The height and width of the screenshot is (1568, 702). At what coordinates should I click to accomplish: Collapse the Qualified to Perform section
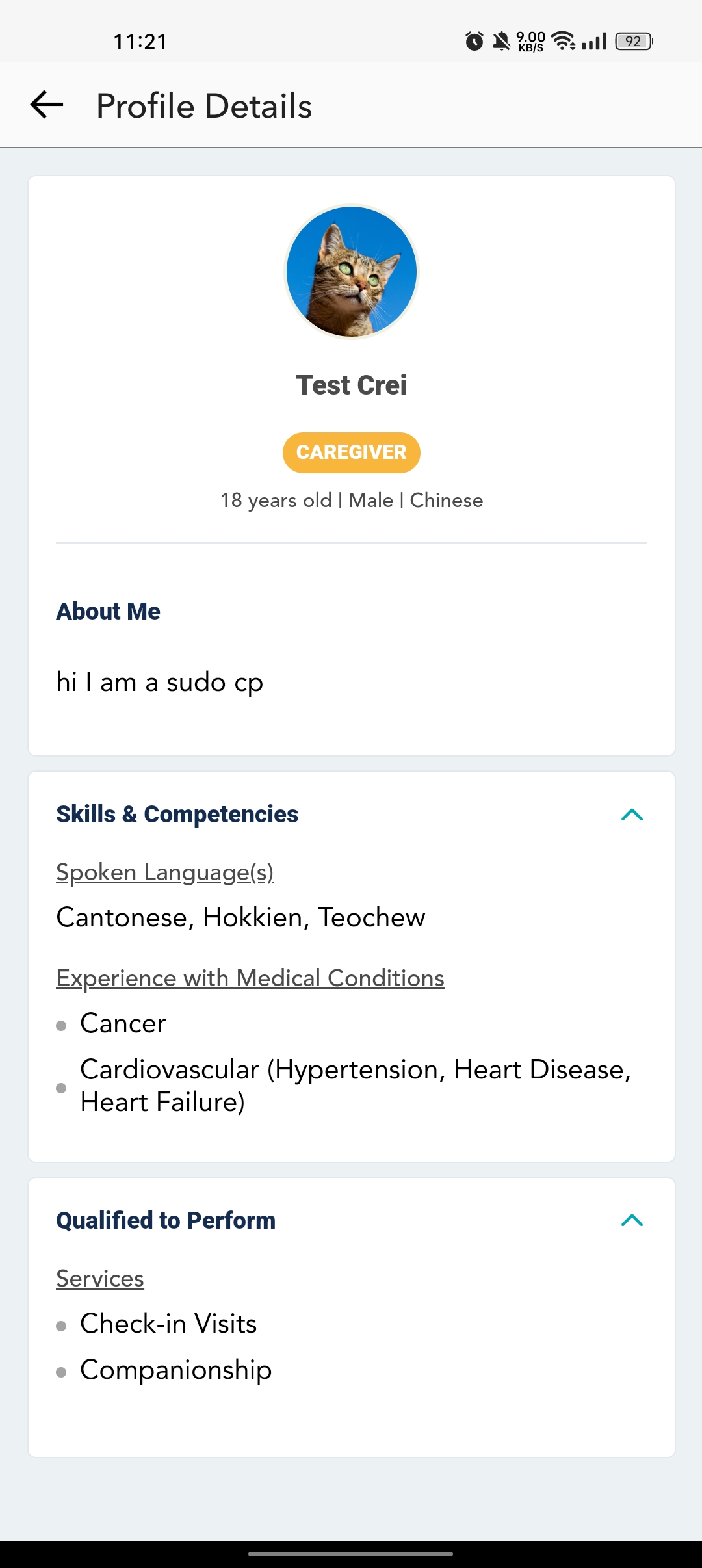coord(632,1220)
